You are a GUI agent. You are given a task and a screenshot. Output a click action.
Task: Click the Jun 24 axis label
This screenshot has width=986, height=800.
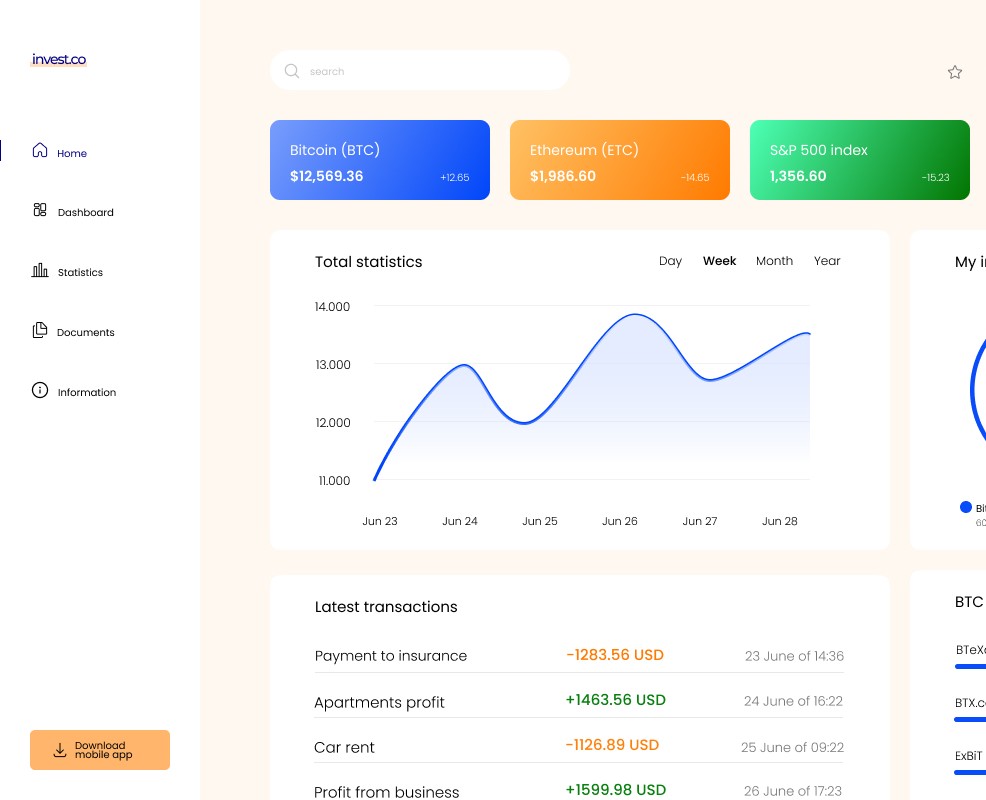click(x=460, y=521)
